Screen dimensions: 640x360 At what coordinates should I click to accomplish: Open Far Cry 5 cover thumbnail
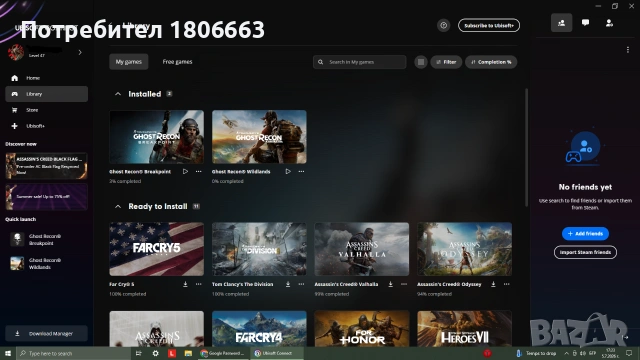tap(157, 249)
